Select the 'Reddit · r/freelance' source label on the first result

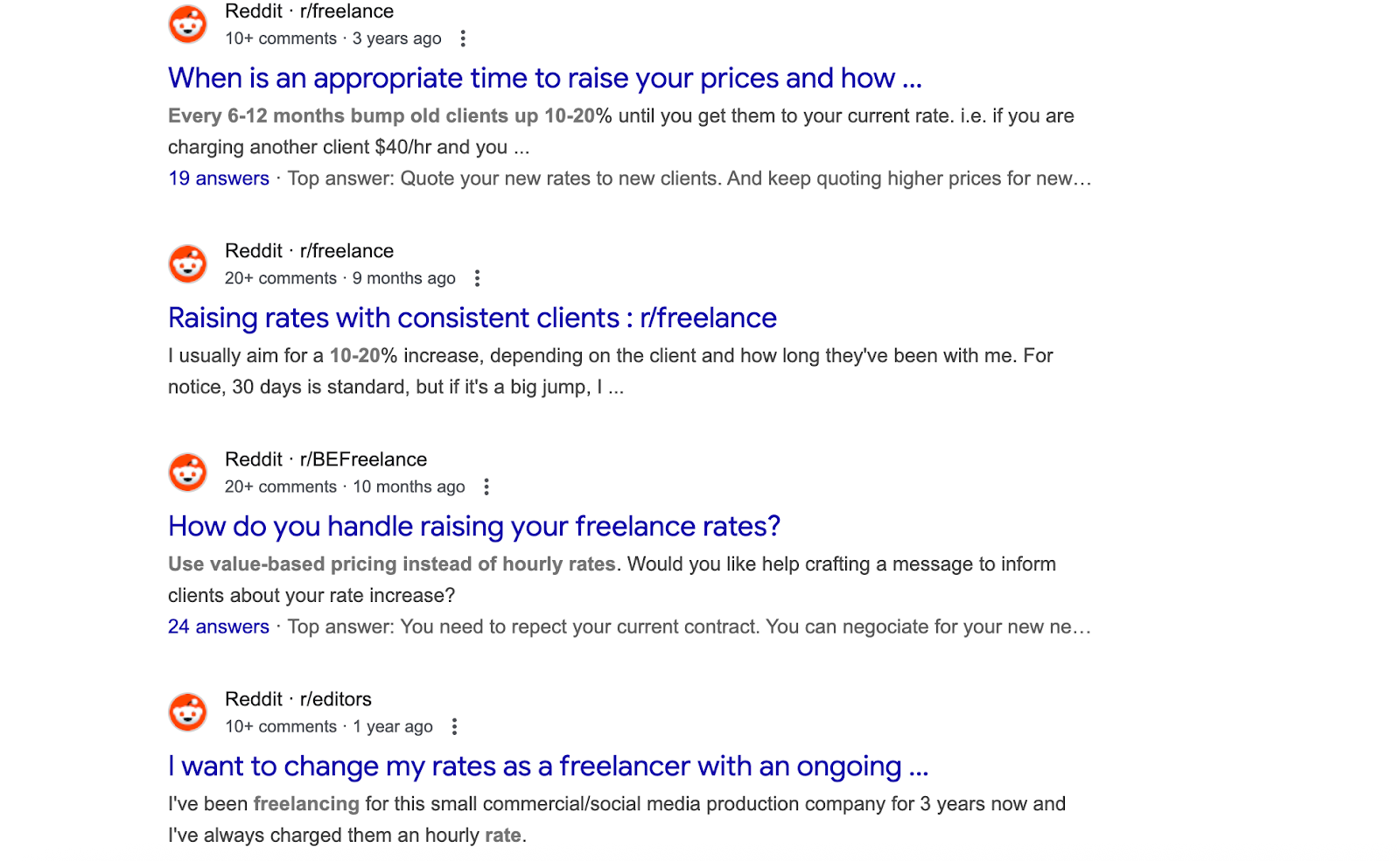(308, 11)
